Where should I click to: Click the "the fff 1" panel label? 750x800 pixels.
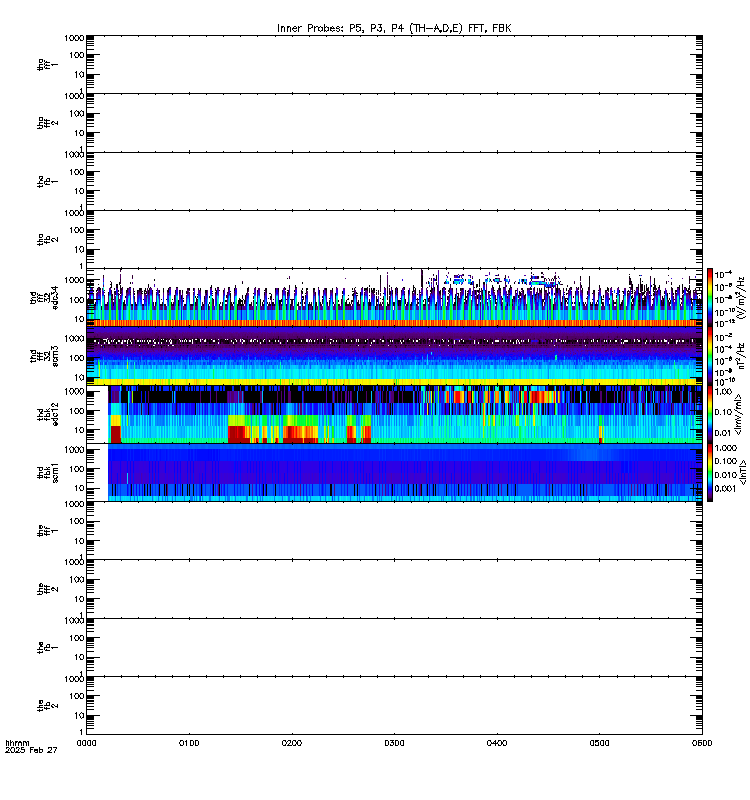click(x=47, y=531)
